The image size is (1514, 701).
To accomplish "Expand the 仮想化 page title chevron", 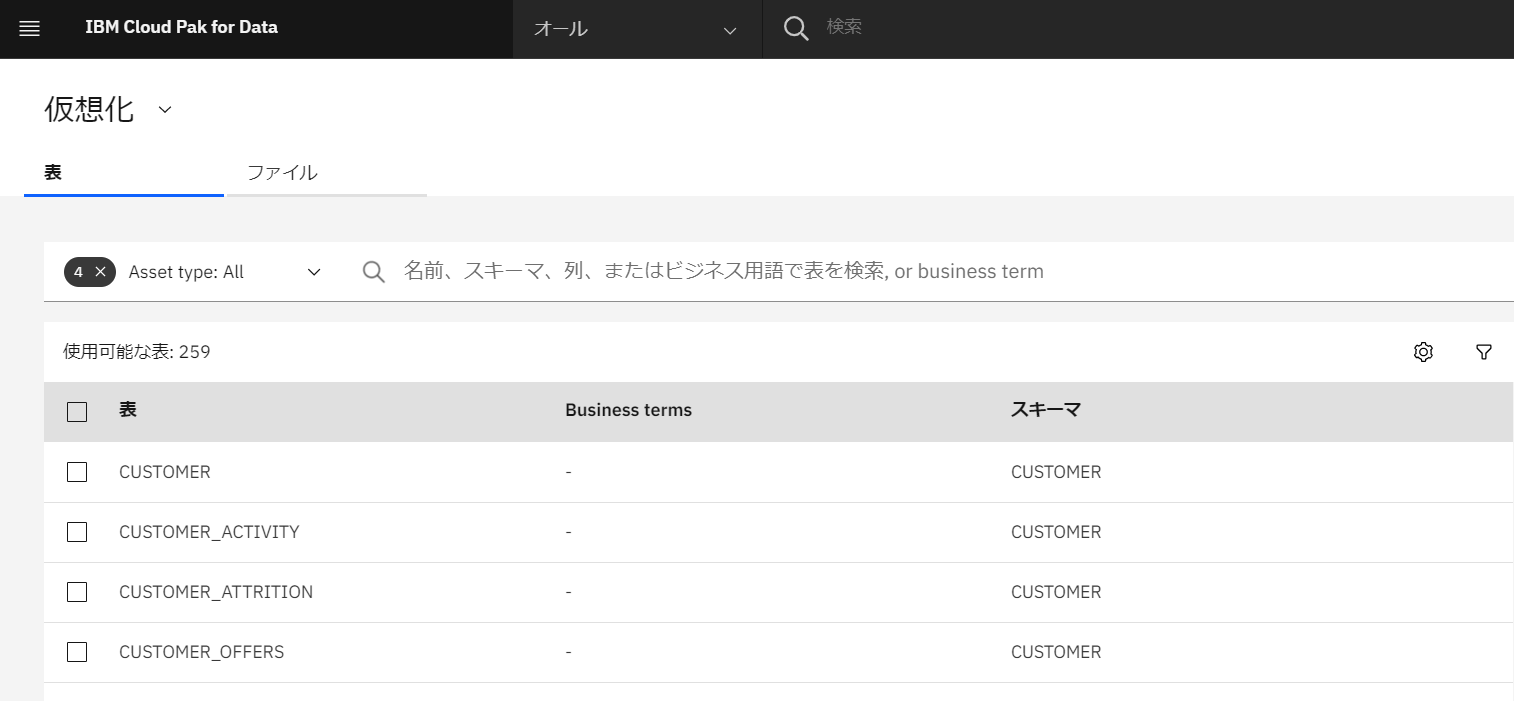I will click(x=165, y=110).
